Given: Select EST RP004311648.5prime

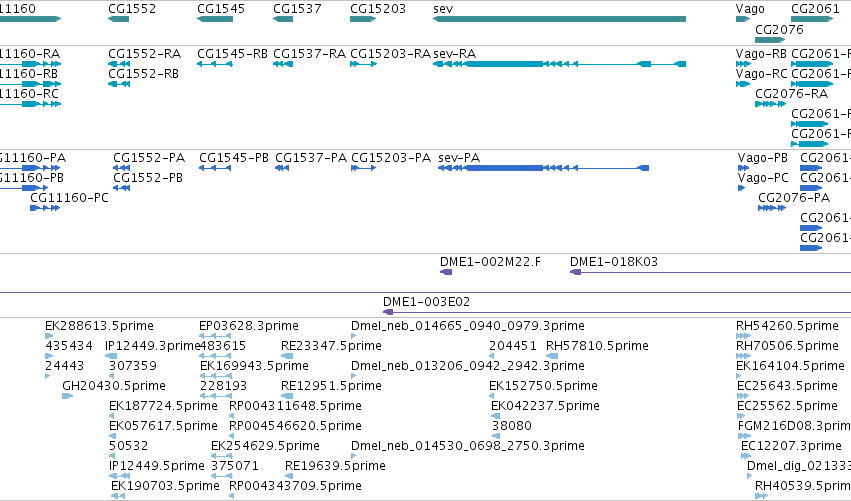Looking at the screenshot, I should coord(231,416).
